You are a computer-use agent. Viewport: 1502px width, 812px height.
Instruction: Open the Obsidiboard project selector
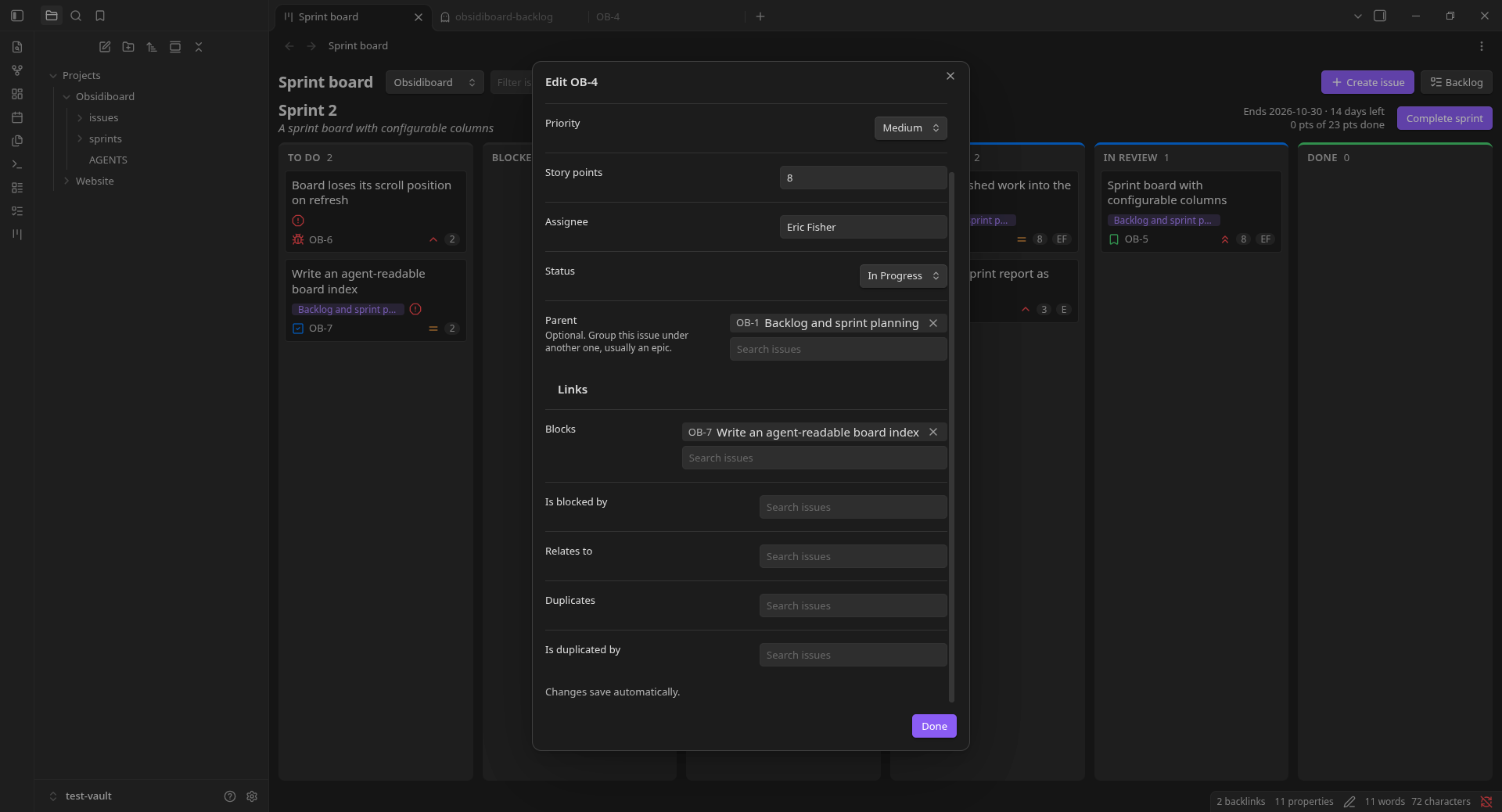pyautogui.click(x=434, y=82)
